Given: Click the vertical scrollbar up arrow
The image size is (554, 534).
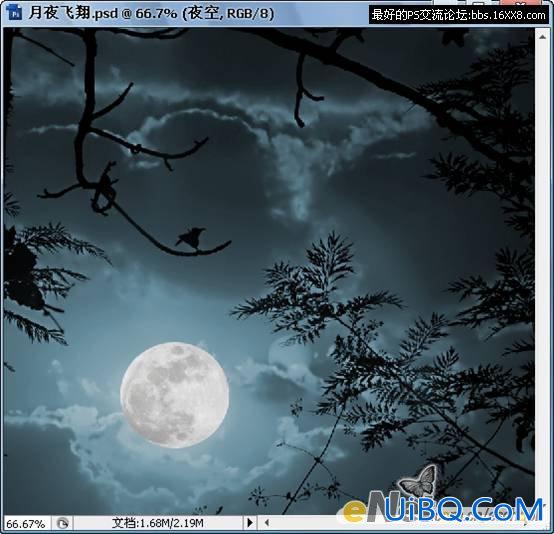Looking at the screenshot, I should point(542,37).
